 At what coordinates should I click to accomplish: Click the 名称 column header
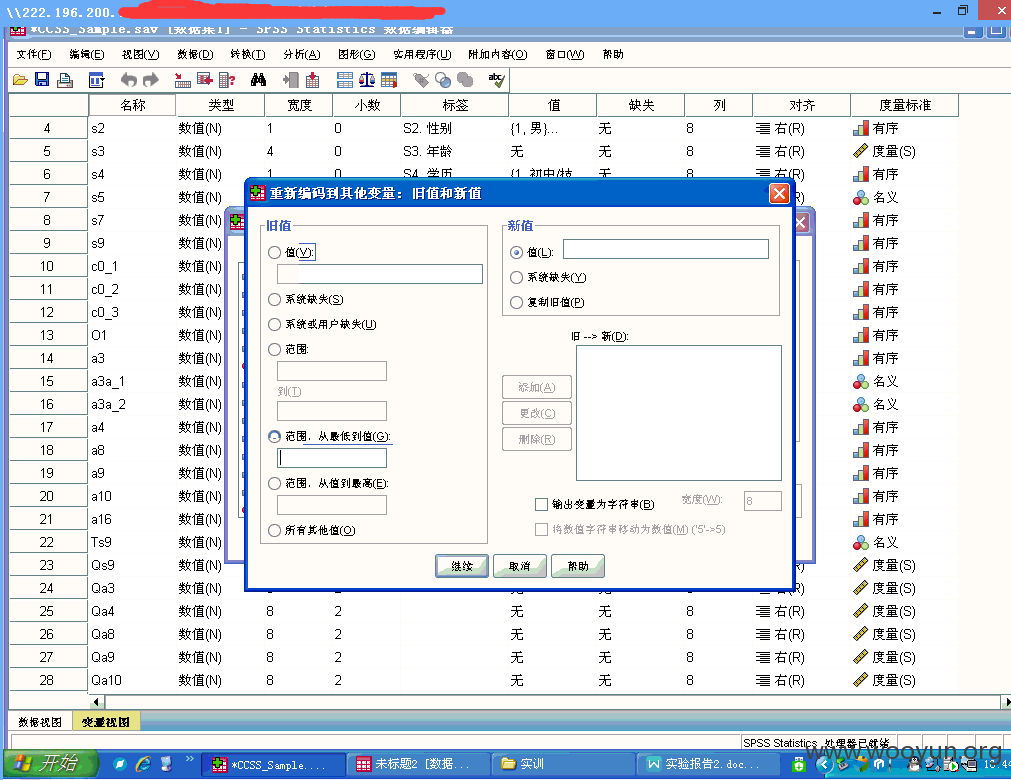(x=132, y=105)
